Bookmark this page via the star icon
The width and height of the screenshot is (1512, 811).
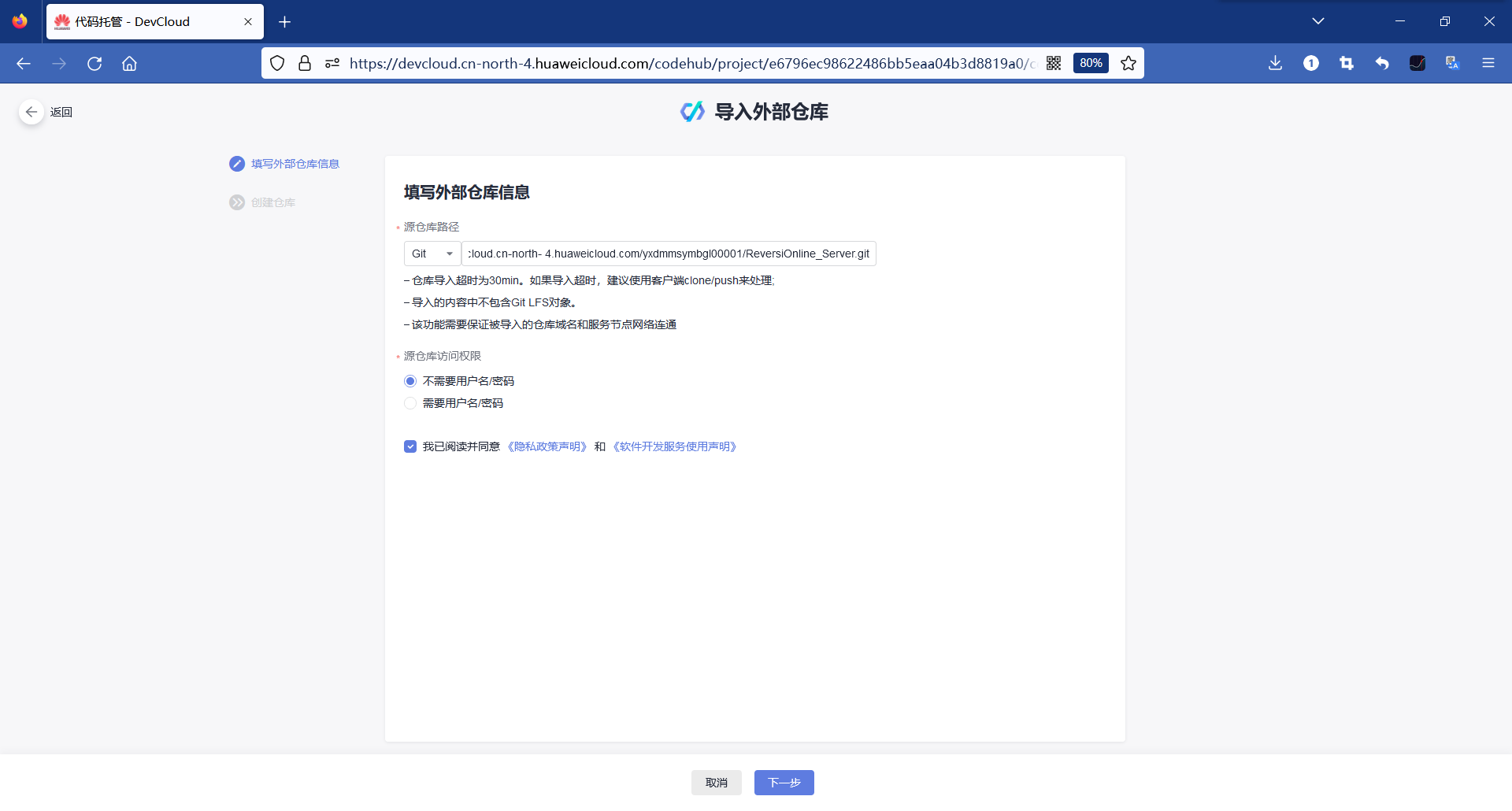coord(1128,63)
